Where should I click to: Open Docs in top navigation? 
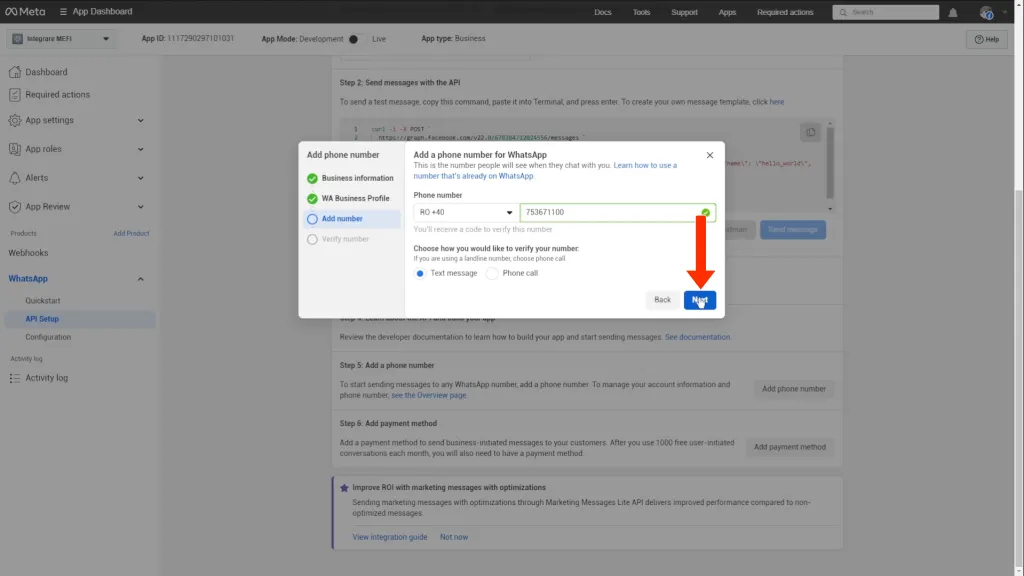pyautogui.click(x=603, y=12)
